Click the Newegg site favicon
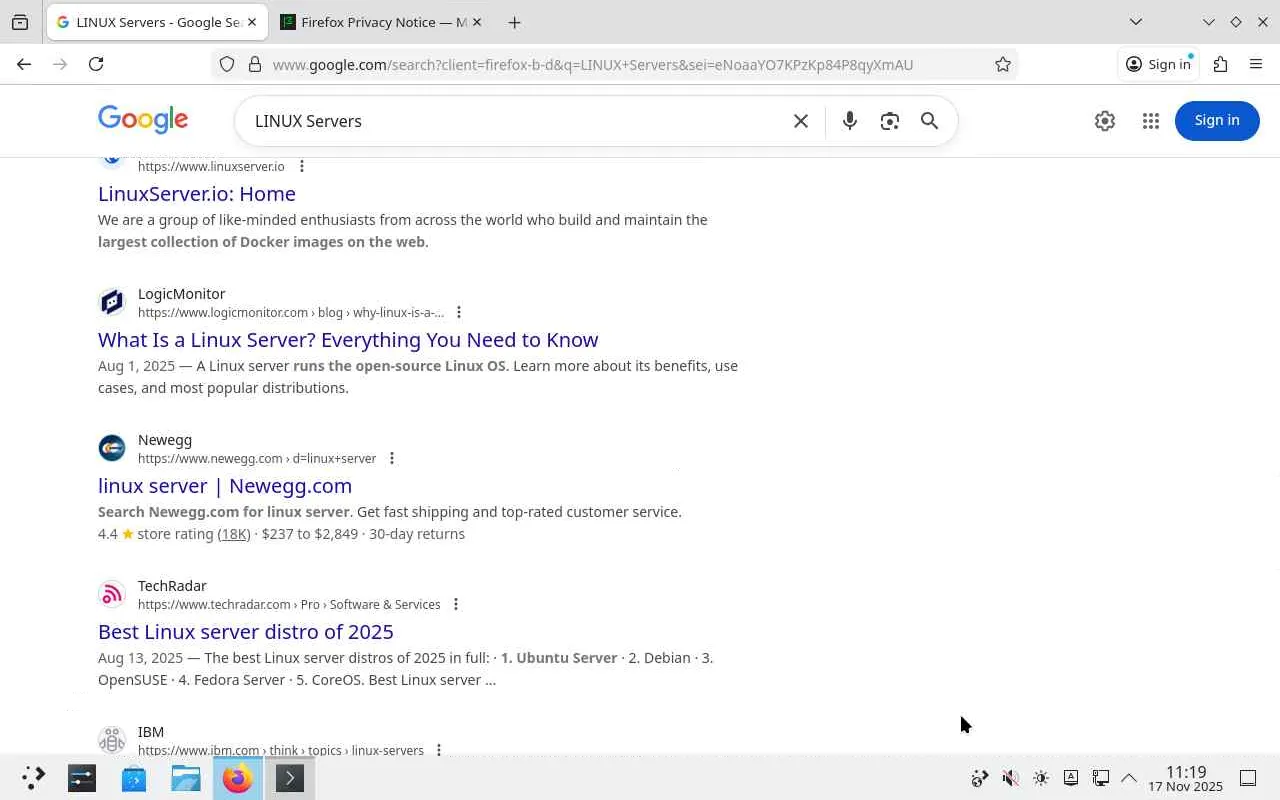The width and height of the screenshot is (1280, 800). [112, 448]
